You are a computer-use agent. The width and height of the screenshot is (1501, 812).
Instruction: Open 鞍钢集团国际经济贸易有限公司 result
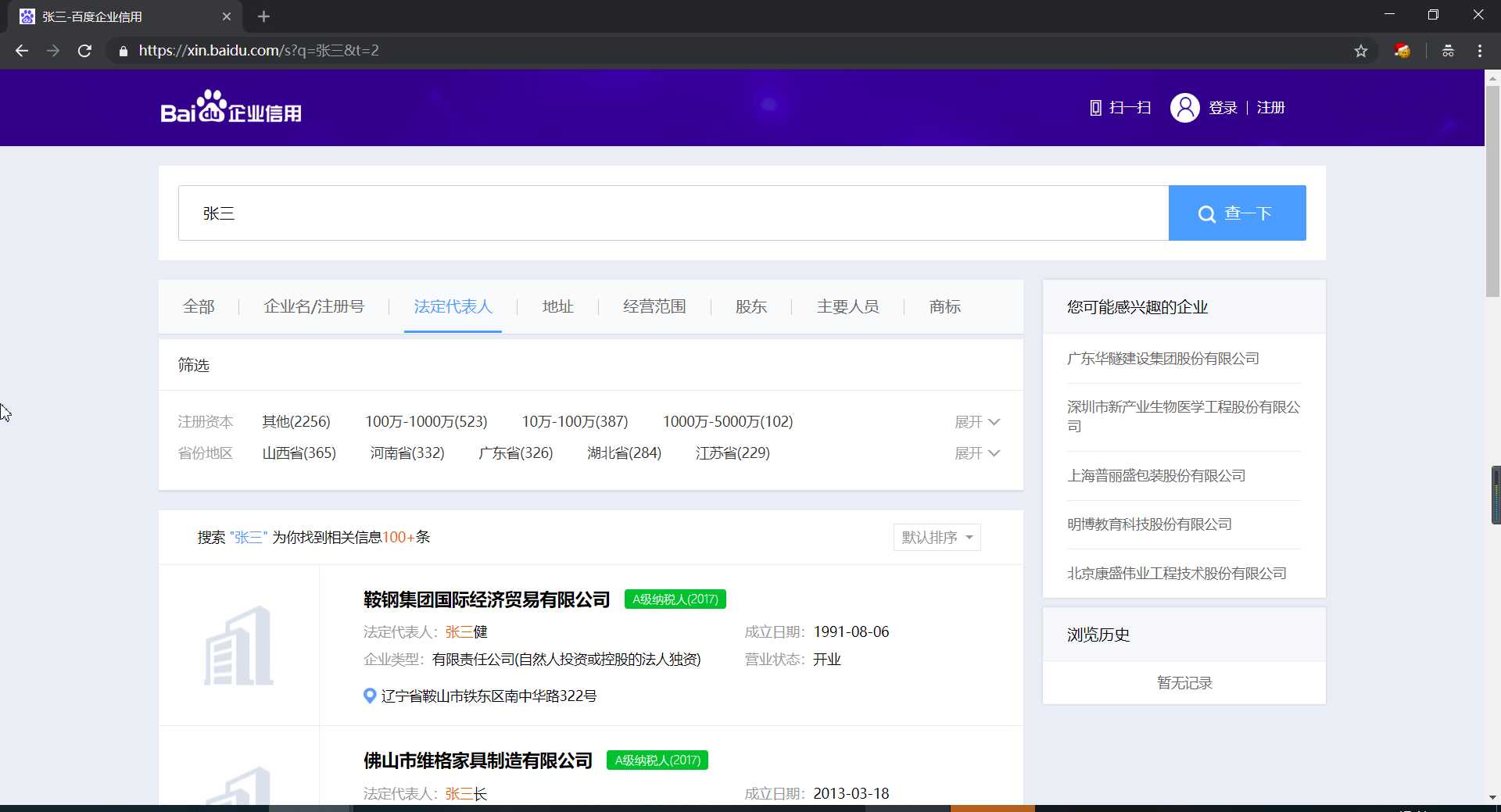[486, 599]
